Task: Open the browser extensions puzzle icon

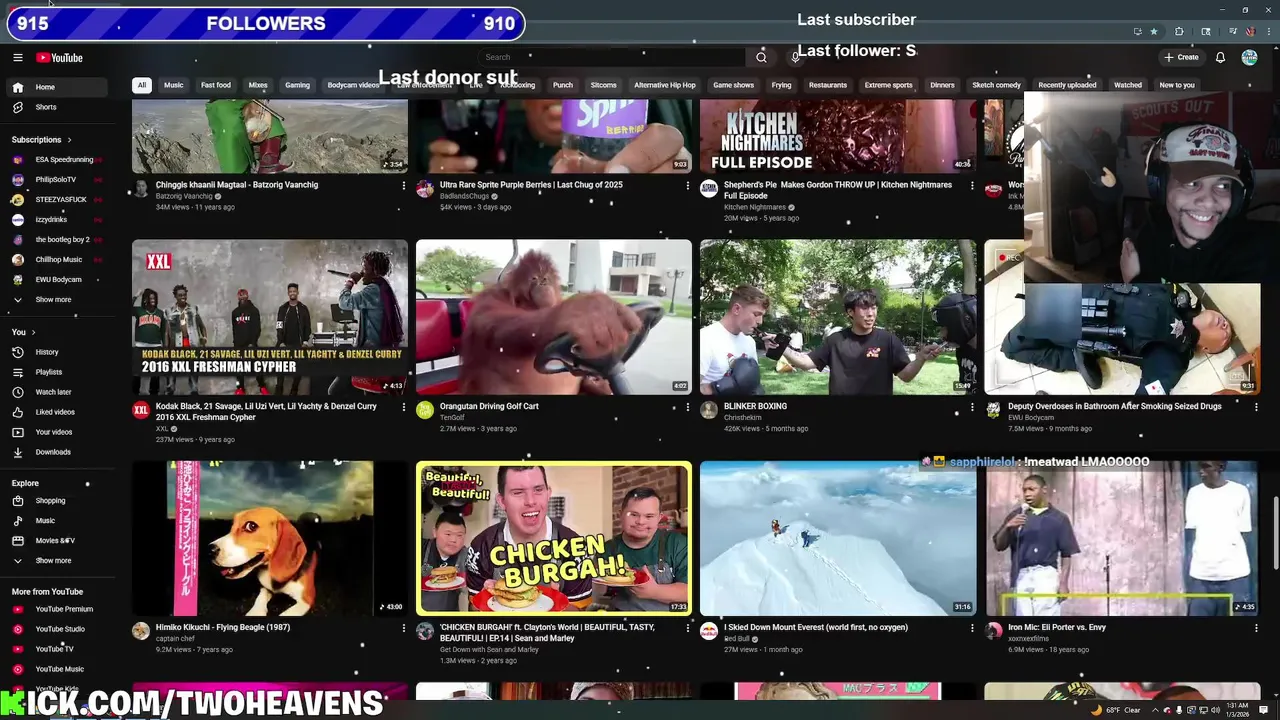Action: (1179, 32)
